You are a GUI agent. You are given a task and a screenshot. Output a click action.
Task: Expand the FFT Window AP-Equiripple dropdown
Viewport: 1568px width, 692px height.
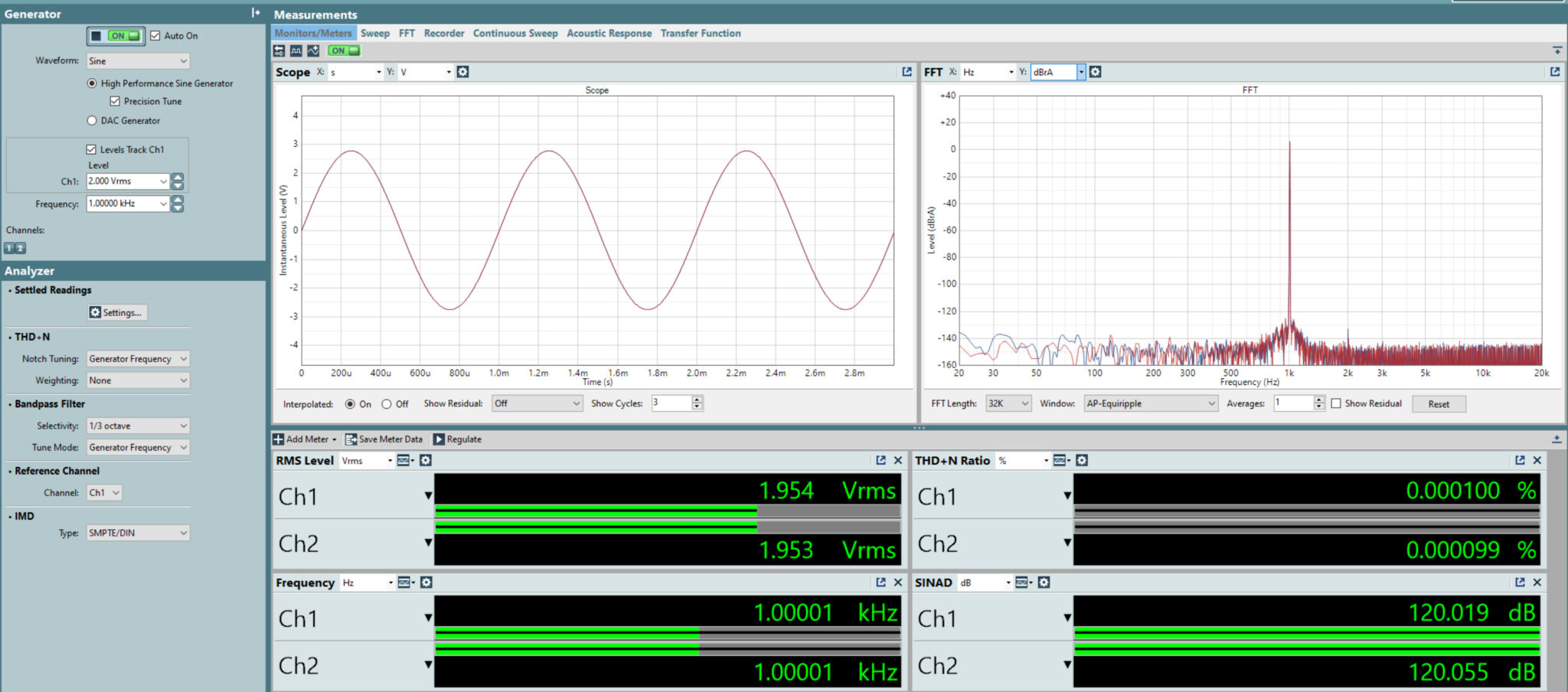coord(1150,403)
